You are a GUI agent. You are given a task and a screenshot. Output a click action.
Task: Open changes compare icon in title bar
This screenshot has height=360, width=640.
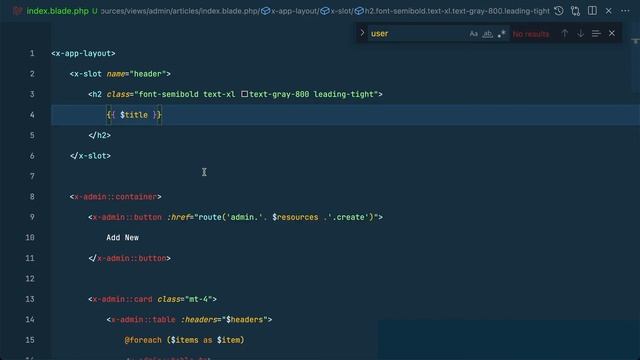tap(576, 11)
